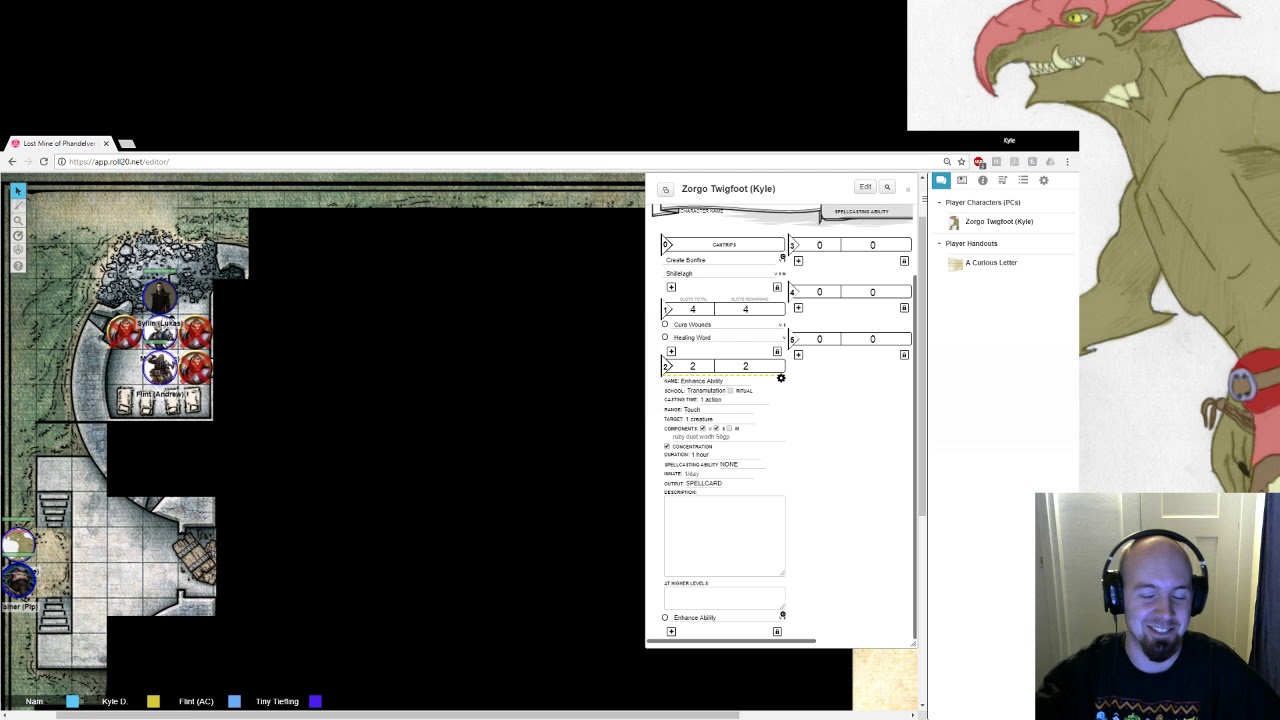Toggle Cure Wounds prepared radio
Screen dimensions: 1280x720
click(x=665, y=324)
